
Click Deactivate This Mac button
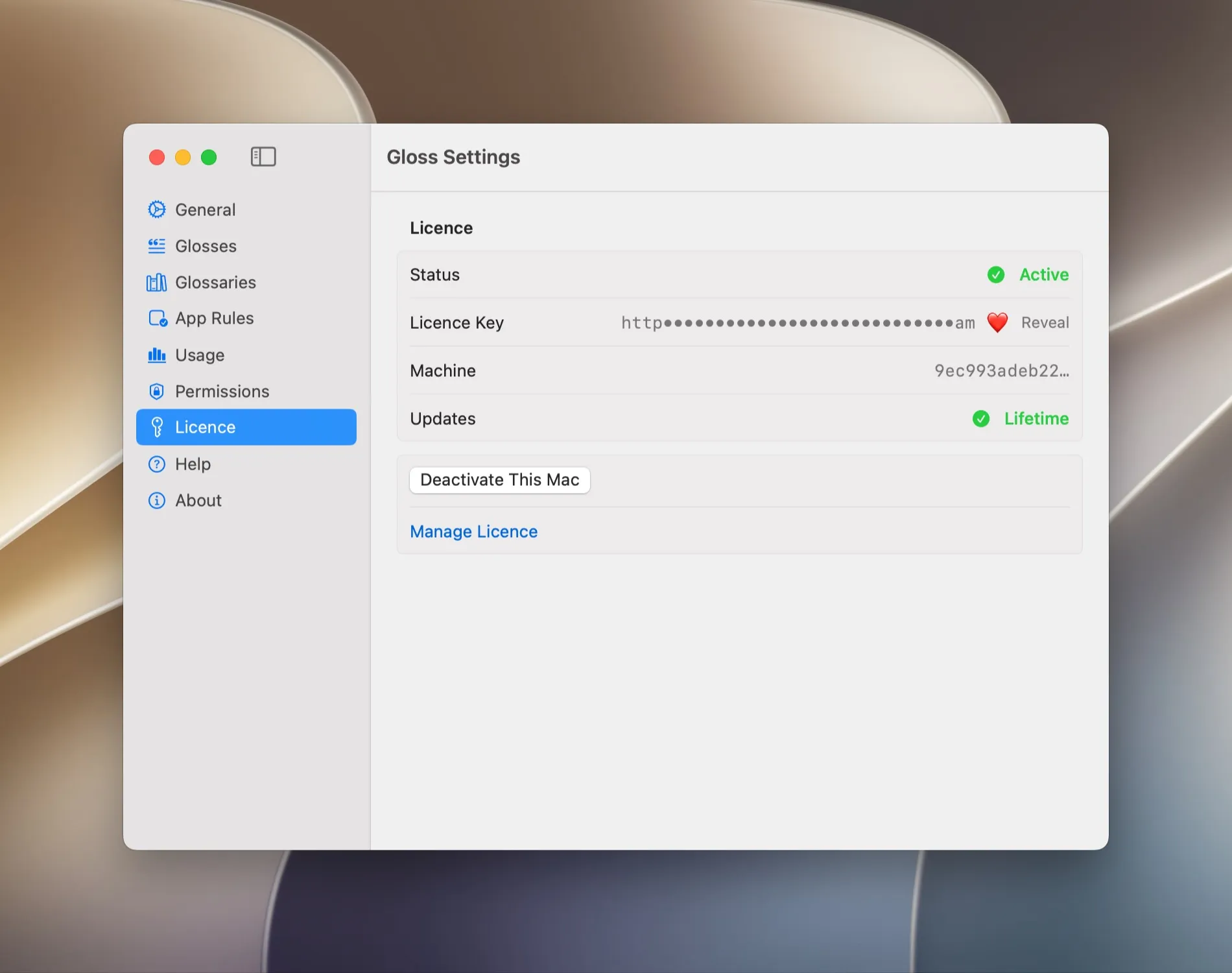[500, 480]
